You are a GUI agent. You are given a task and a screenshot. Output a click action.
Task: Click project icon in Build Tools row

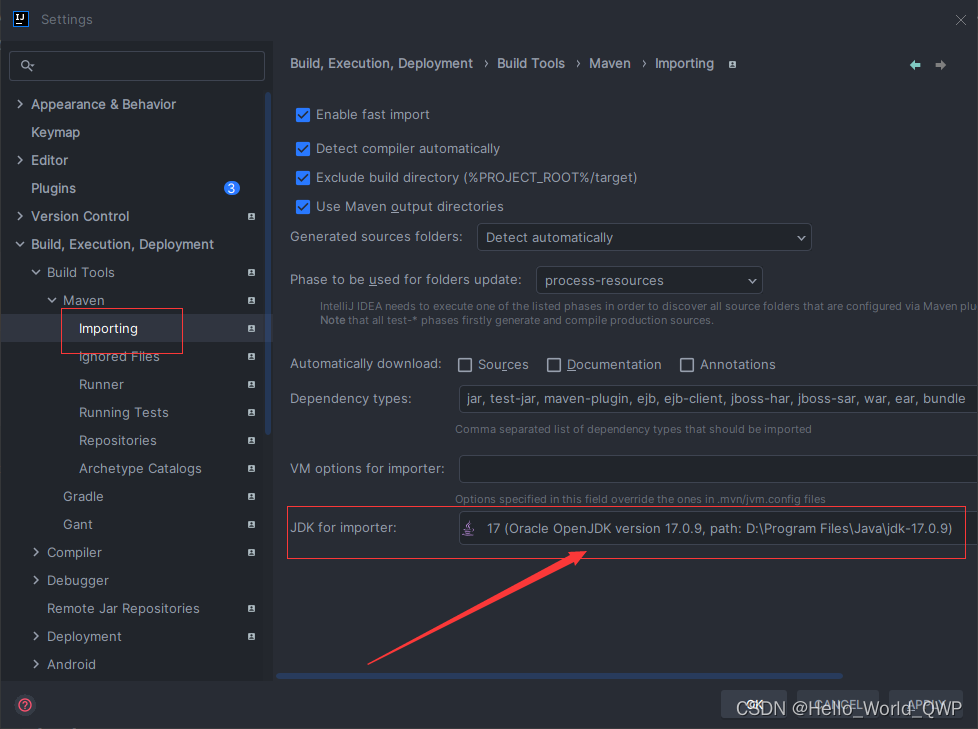pos(251,273)
